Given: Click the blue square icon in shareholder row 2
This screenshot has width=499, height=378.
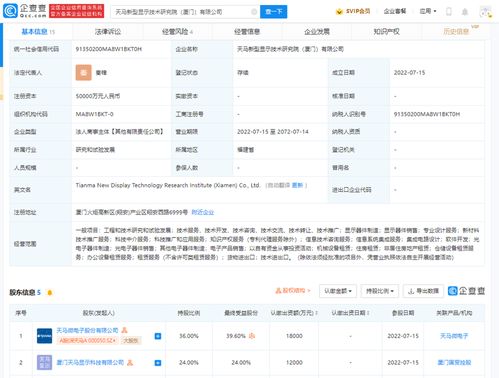Looking at the screenshot, I should (158, 363).
